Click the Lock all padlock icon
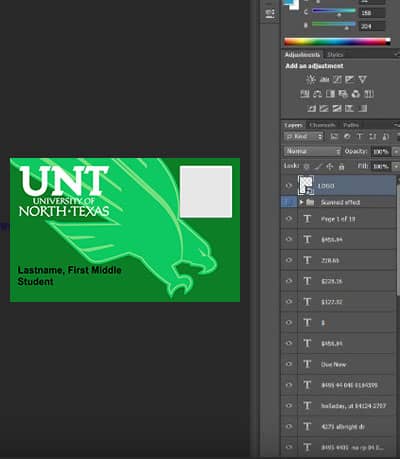Image resolution: width=400 pixels, height=459 pixels. [341, 166]
